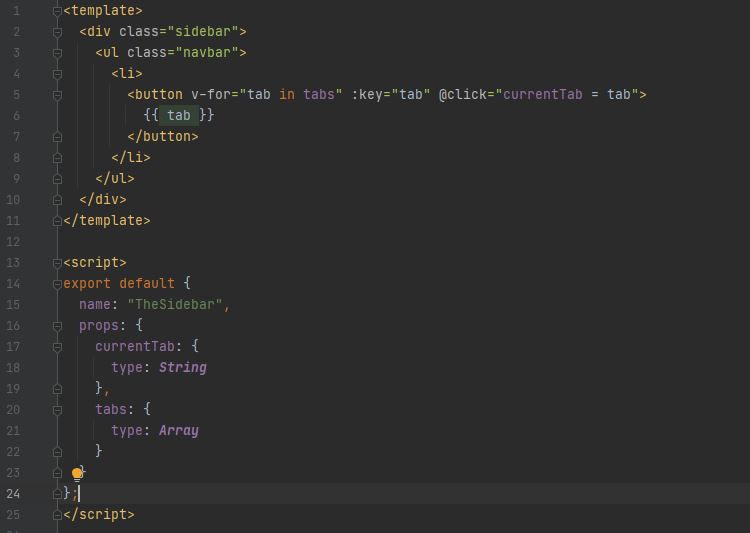The height and width of the screenshot is (533, 750).
Task: Click the closing </ul> tag
Action: coord(115,178)
